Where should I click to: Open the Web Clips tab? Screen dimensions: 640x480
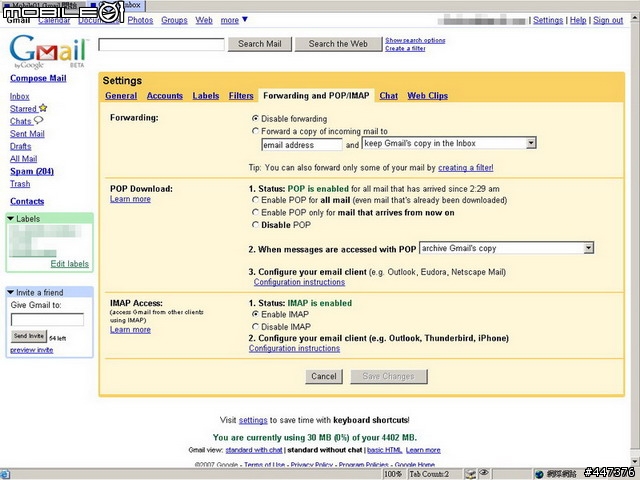pos(427,96)
